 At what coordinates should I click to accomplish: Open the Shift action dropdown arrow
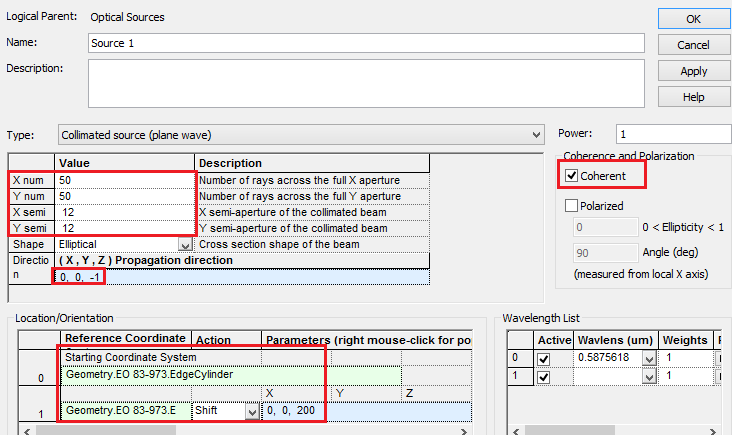(x=252, y=411)
